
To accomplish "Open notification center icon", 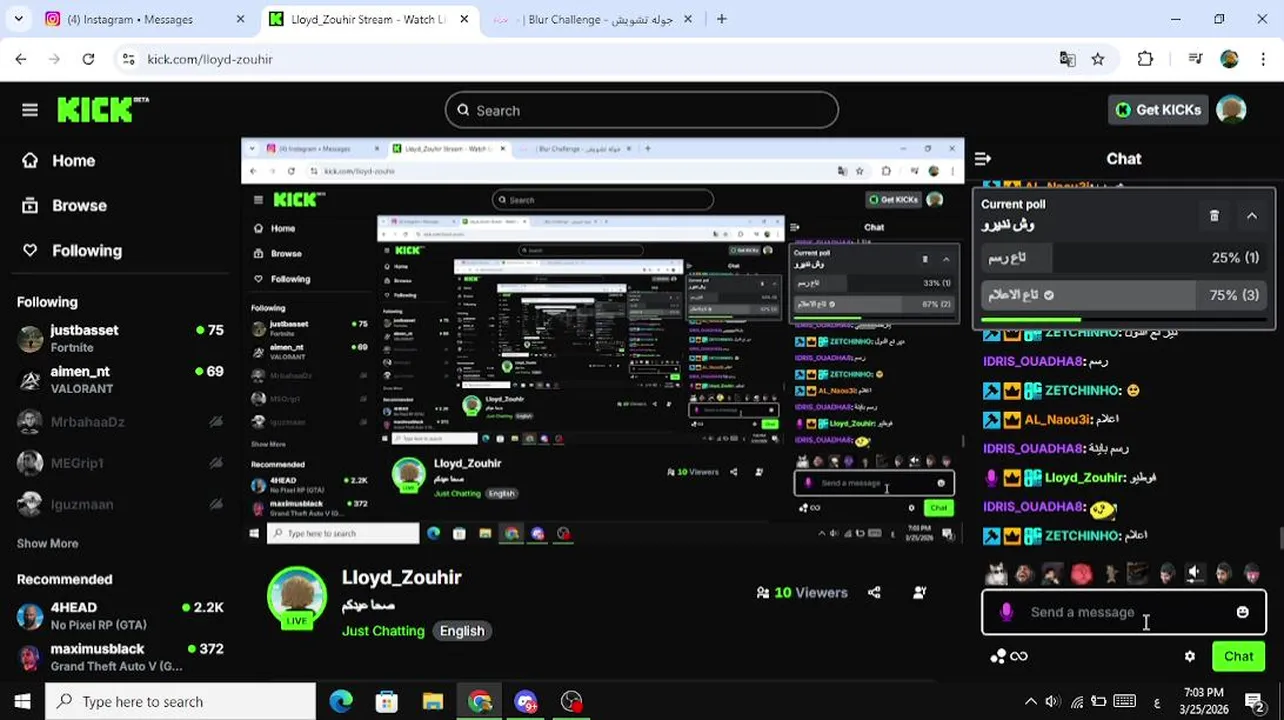I will pyautogui.click(x=1254, y=701).
